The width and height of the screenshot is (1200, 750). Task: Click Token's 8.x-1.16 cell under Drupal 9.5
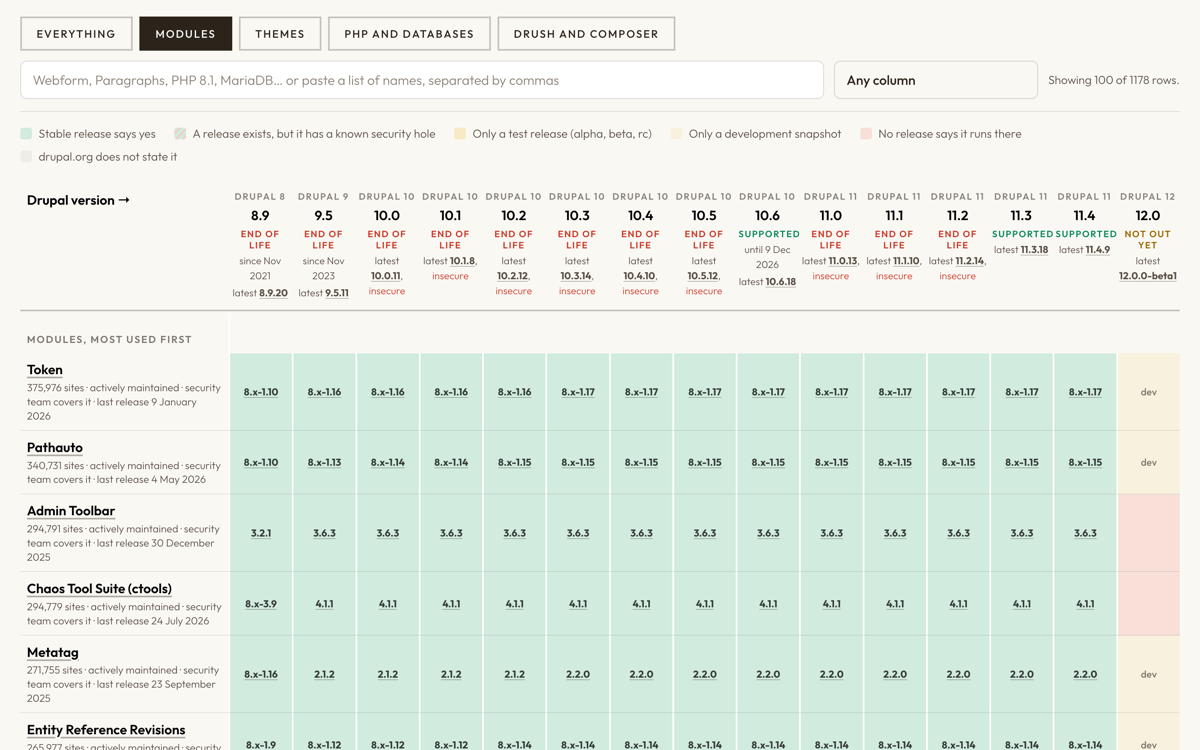tap(324, 392)
